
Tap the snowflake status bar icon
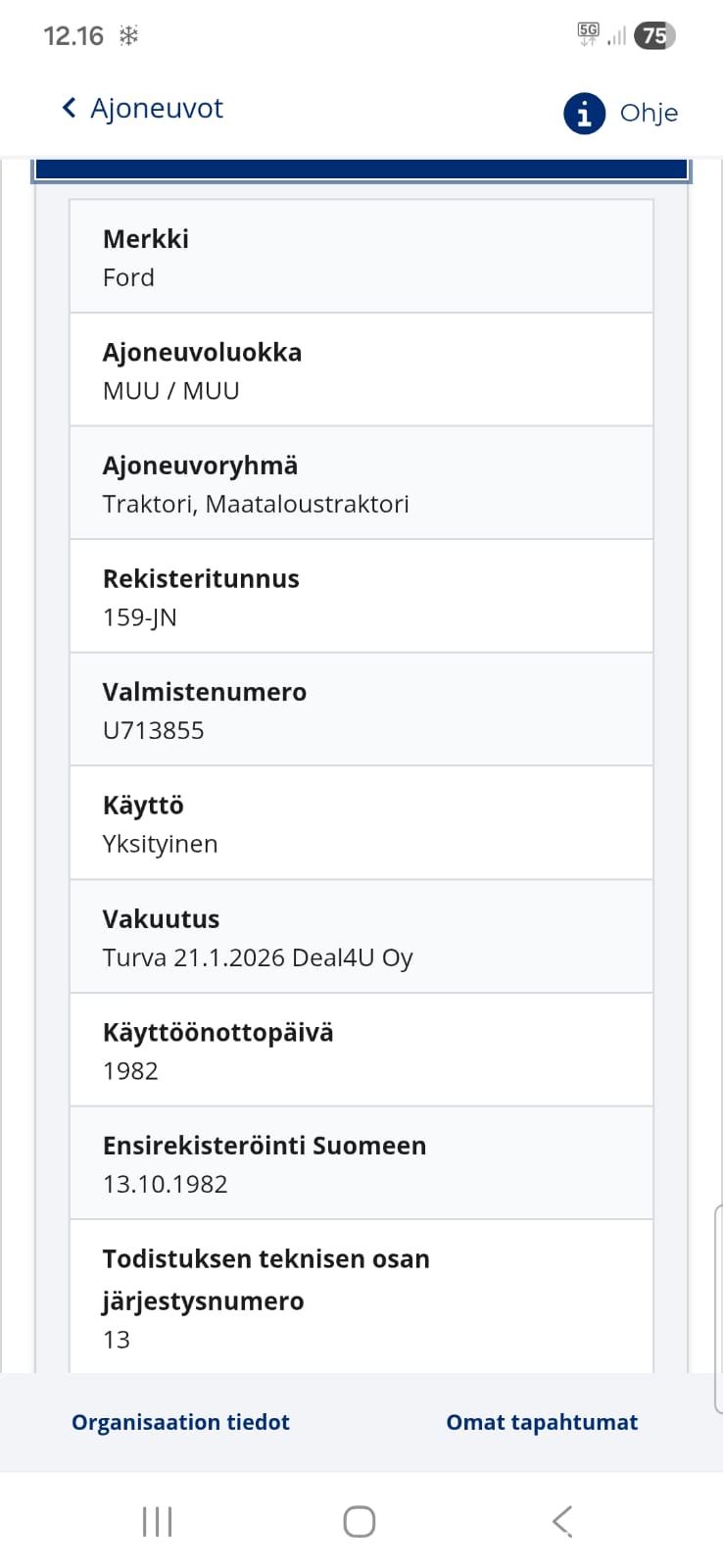(128, 36)
